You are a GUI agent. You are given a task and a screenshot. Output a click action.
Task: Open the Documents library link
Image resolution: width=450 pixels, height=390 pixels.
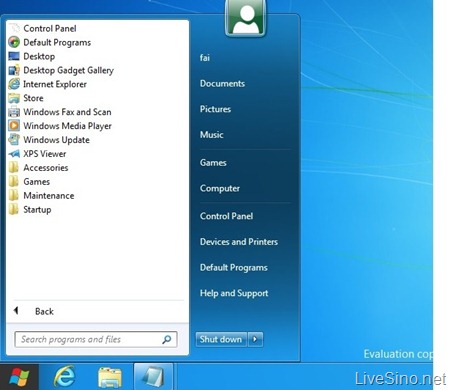pyautogui.click(x=222, y=83)
